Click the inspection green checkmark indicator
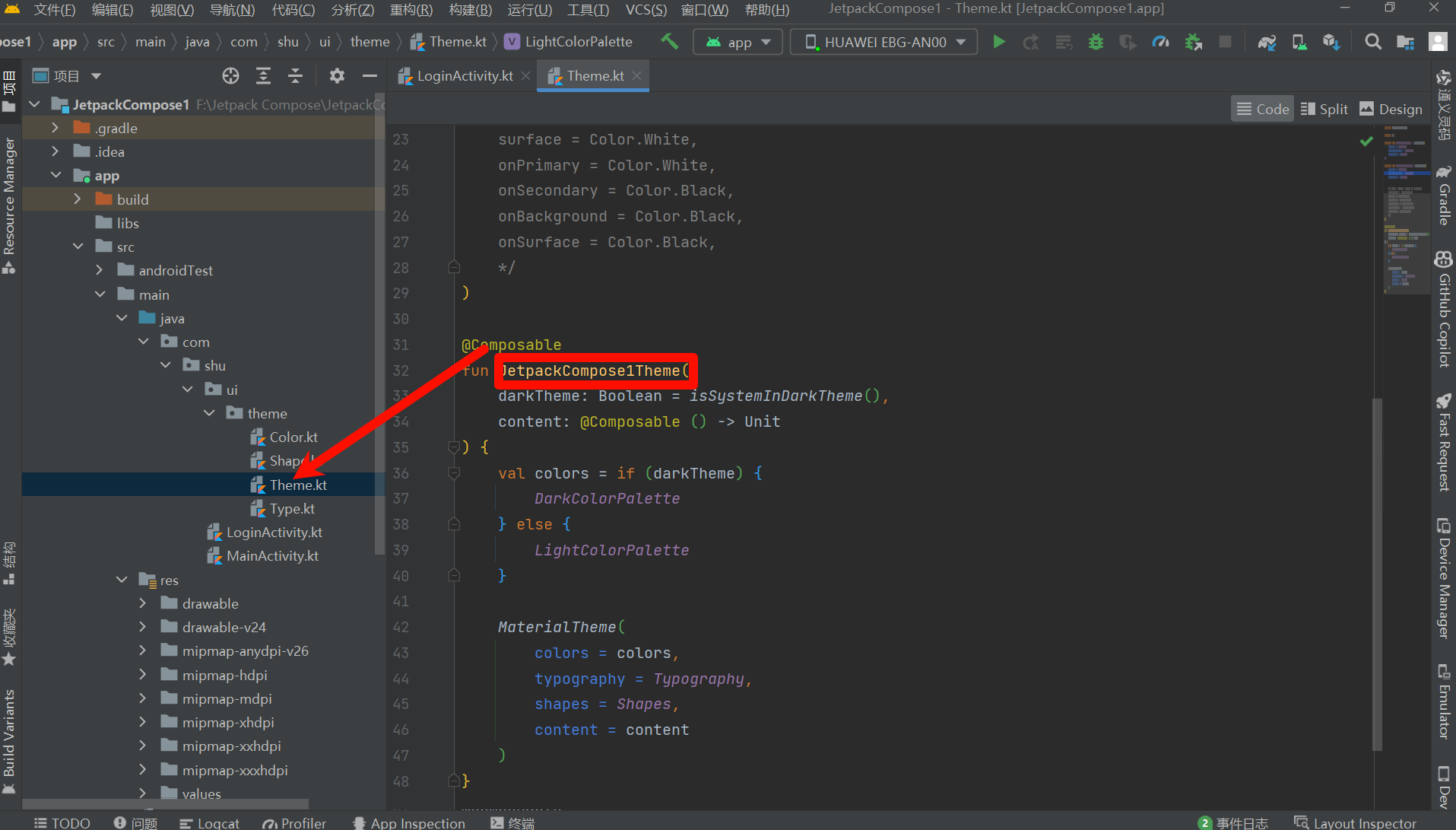This screenshot has width=1456, height=830. (x=1366, y=141)
